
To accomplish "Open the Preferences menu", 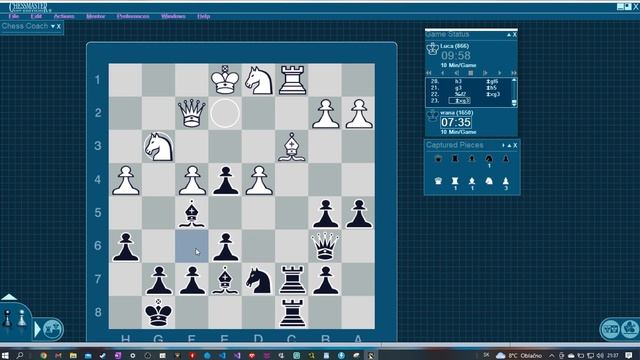I will (133, 16).
